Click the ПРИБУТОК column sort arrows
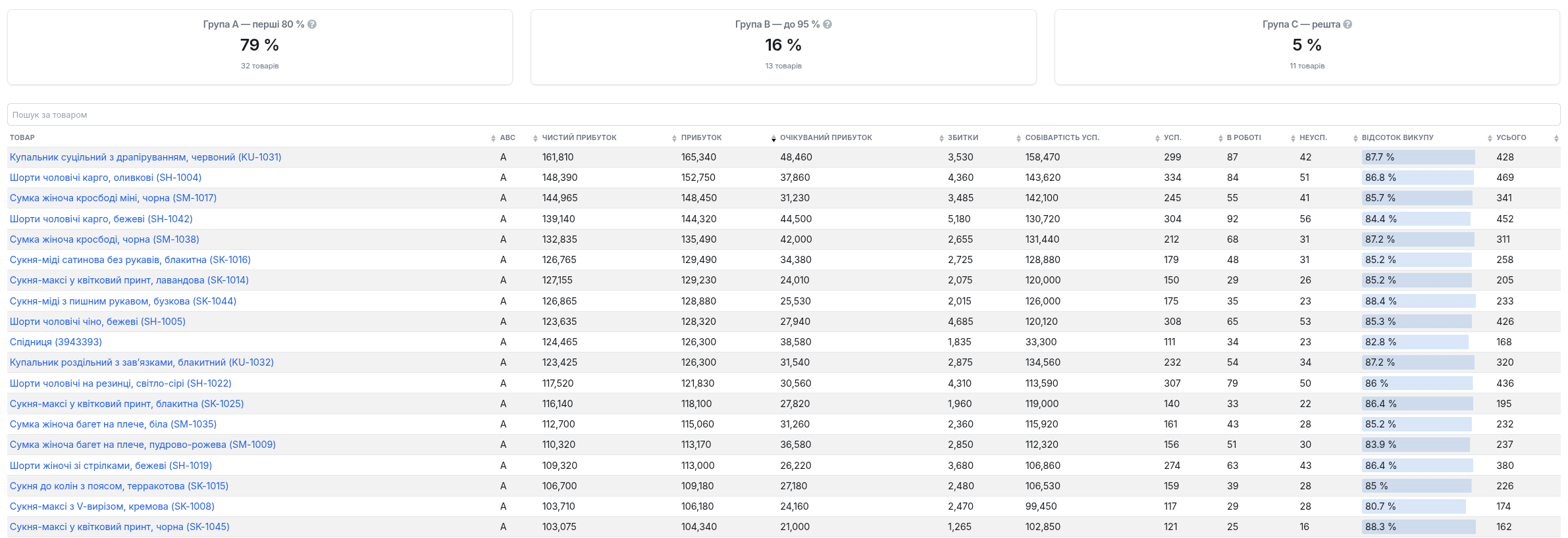The height and width of the screenshot is (538, 1568). (x=773, y=138)
